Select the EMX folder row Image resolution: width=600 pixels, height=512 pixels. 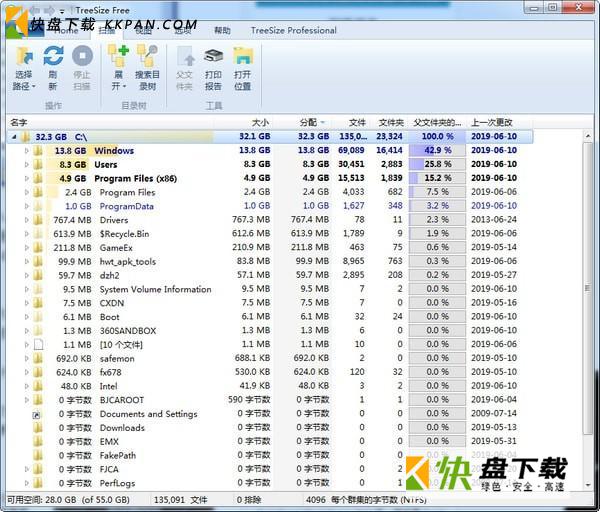tap(272, 441)
